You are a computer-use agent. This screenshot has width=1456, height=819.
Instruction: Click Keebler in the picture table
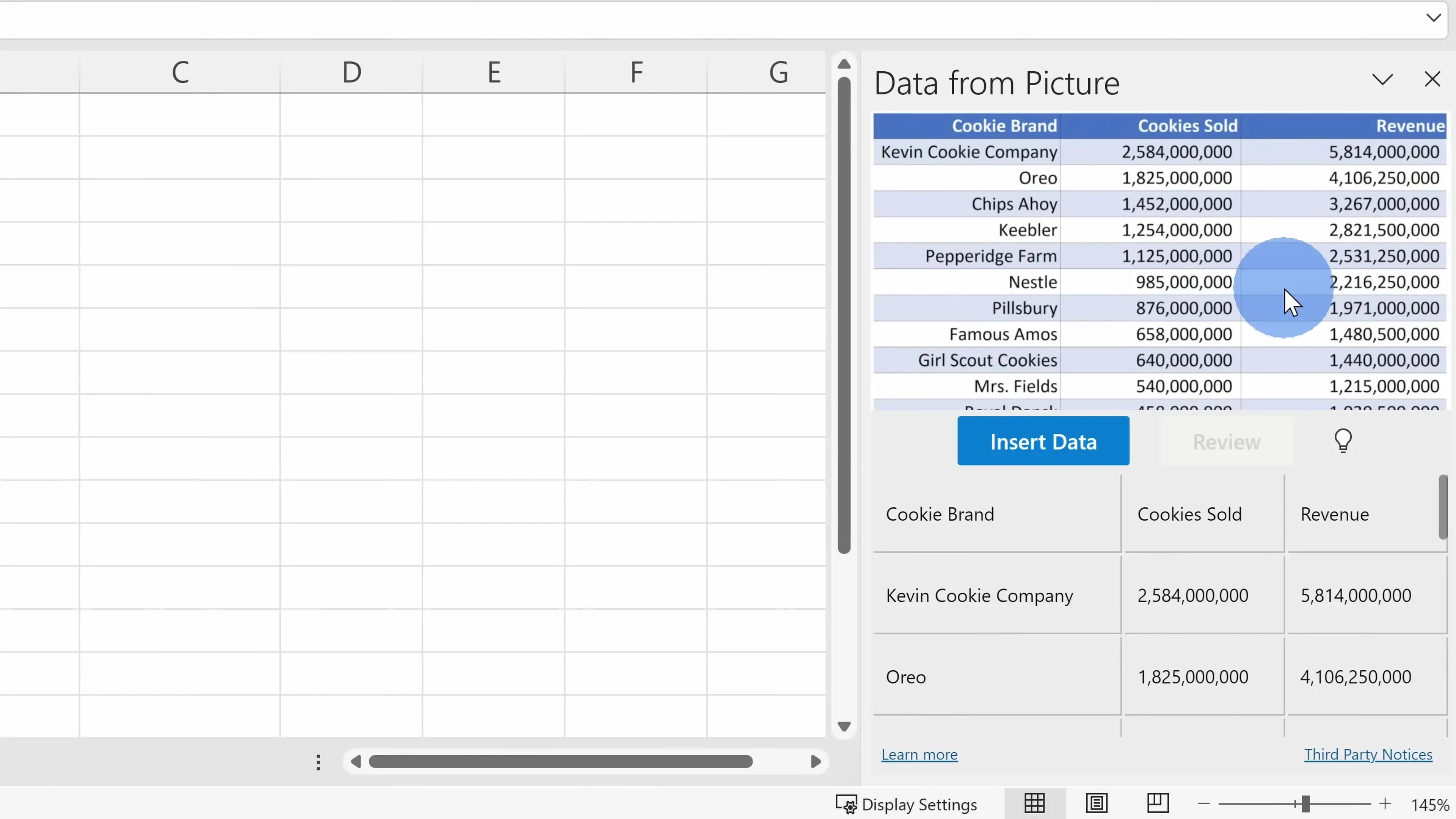[x=1028, y=229]
